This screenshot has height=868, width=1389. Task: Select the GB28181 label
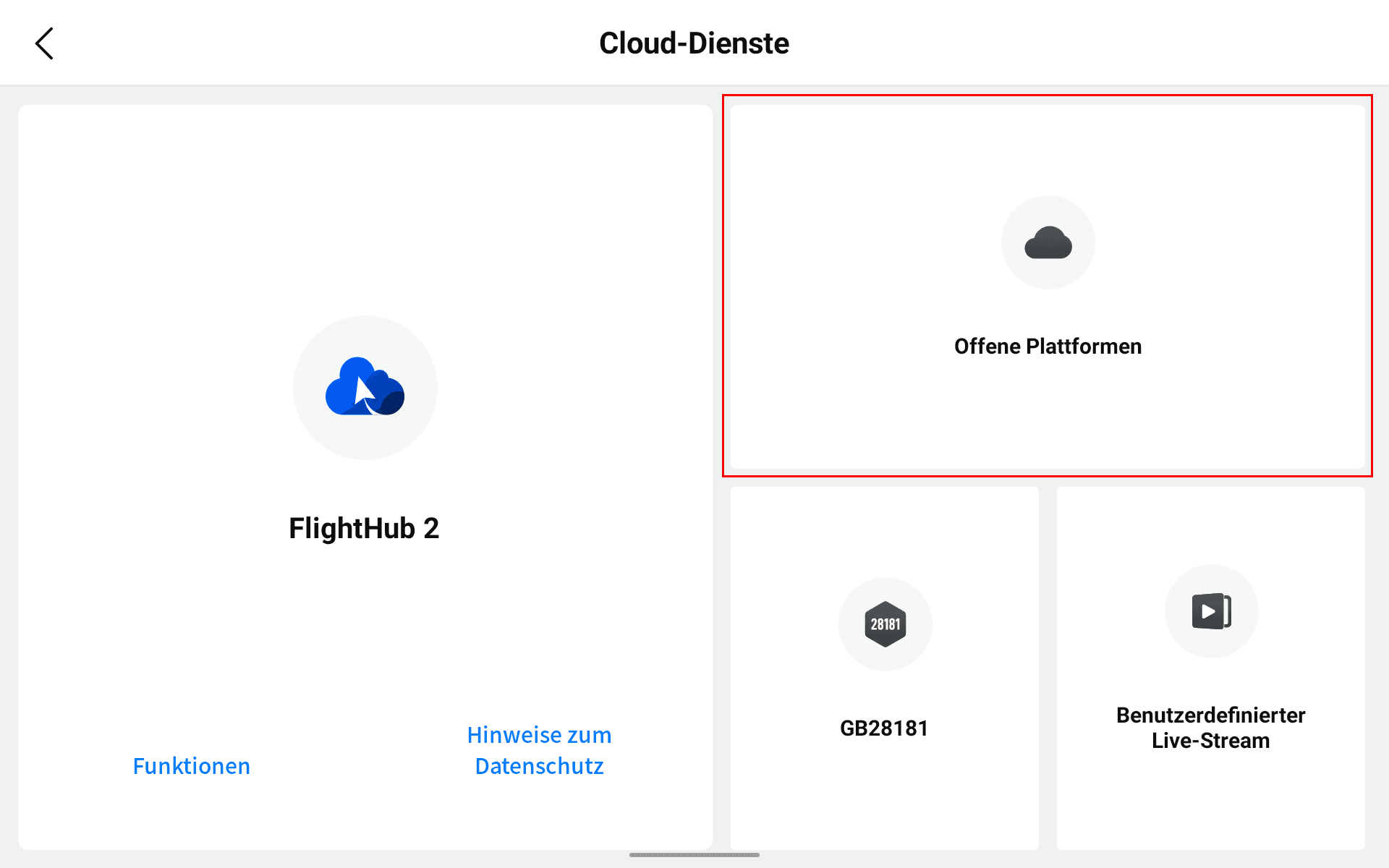coord(884,728)
